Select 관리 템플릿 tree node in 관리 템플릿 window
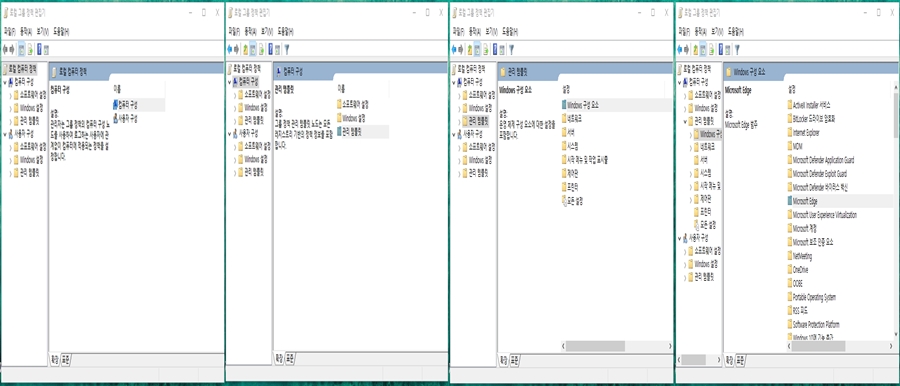Screen dimensions: 900x386 point(474,120)
